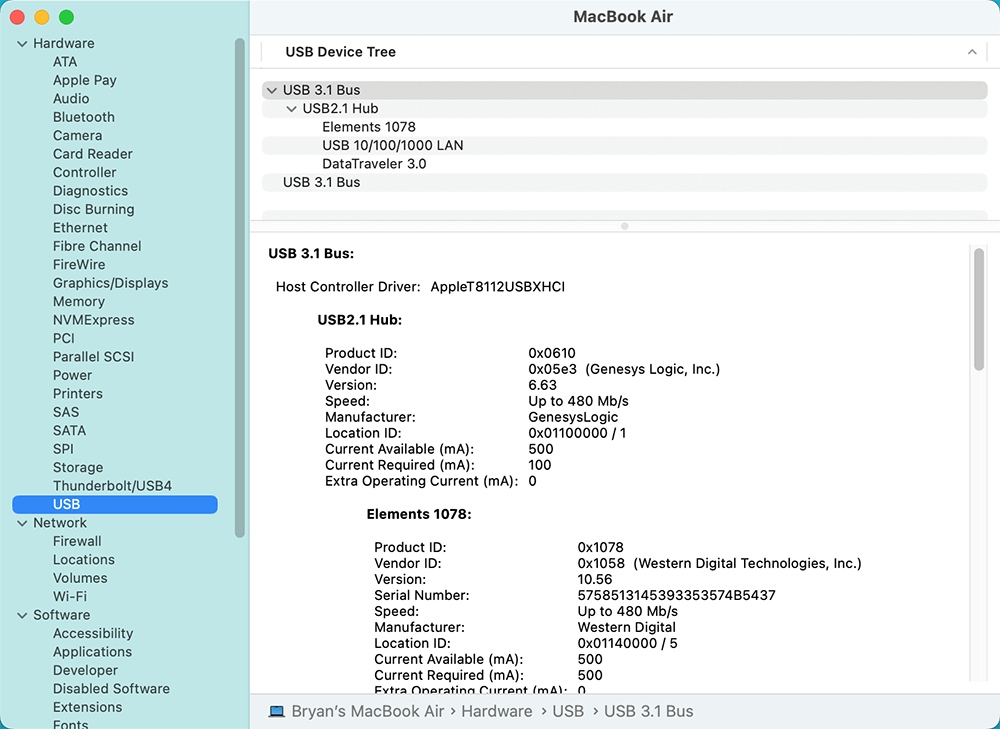
Task: Open the Bluetooth hardware section
Action: pyautogui.click(x=83, y=117)
